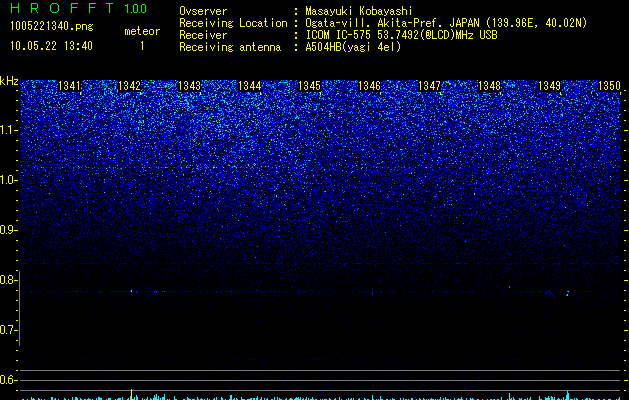Click the observer name Masayuki Kobayashi
The width and height of the screenshot is (629, 400).
(x=359, y=11)
